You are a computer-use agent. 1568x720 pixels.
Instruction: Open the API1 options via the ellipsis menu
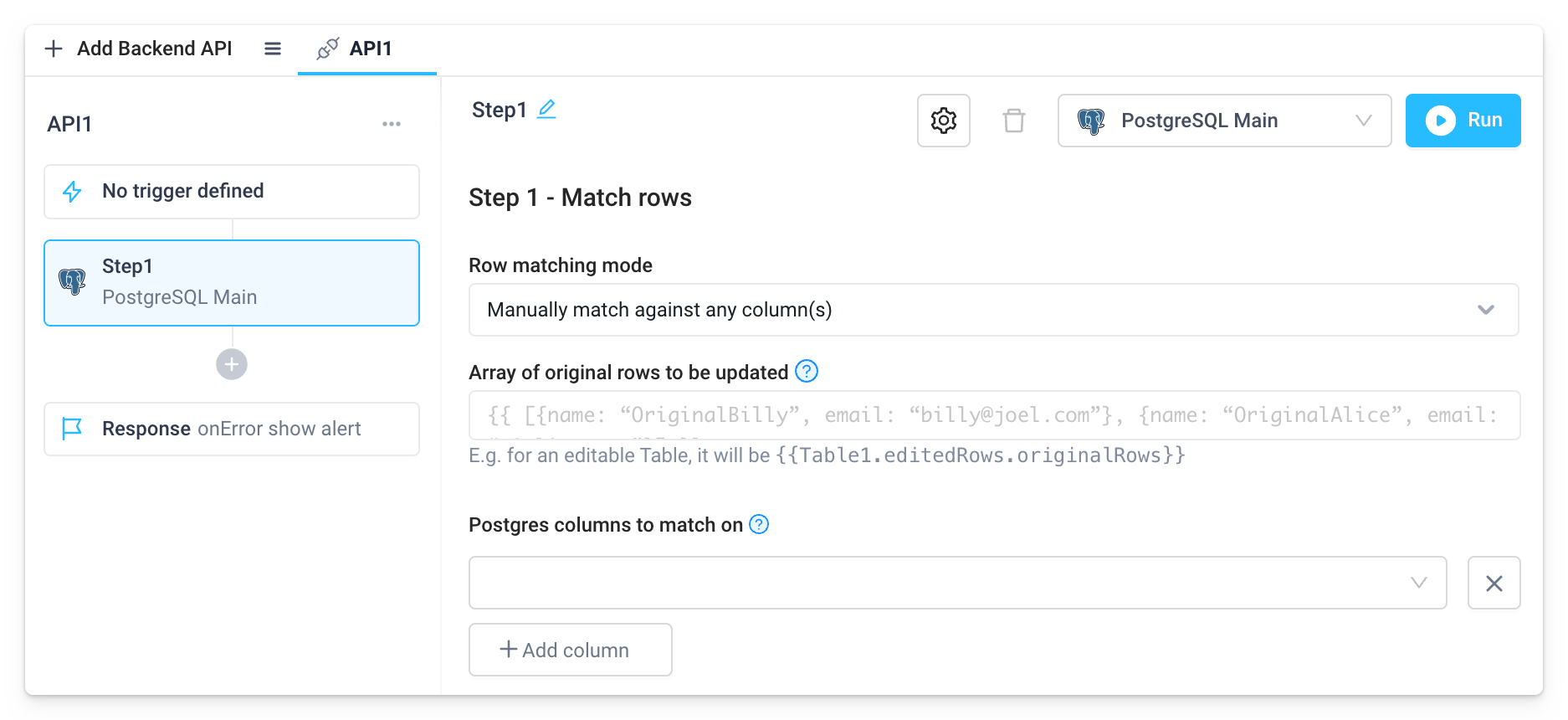tap(392, 124)
